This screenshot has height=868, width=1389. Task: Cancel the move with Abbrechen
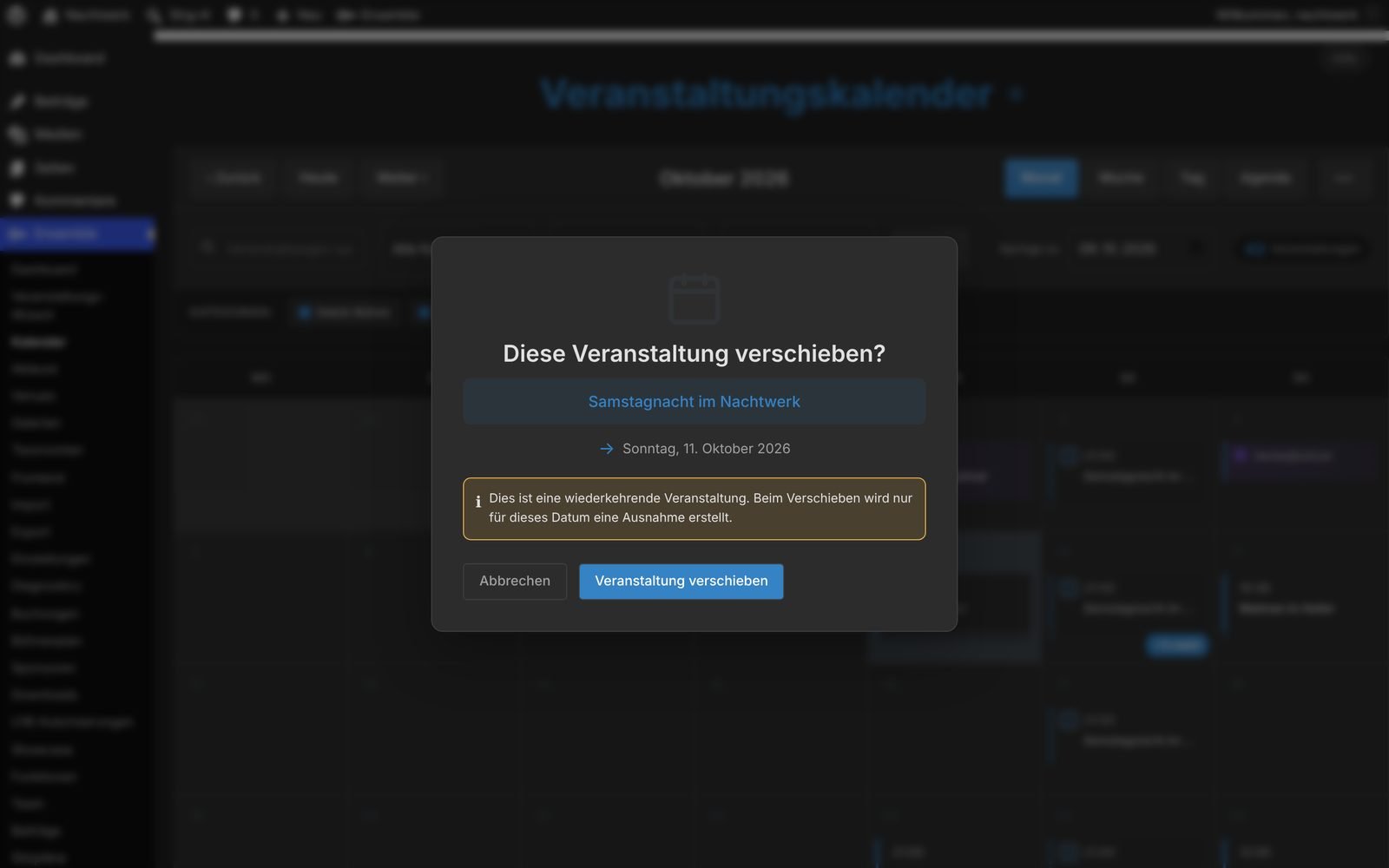[x=515, y=581]
